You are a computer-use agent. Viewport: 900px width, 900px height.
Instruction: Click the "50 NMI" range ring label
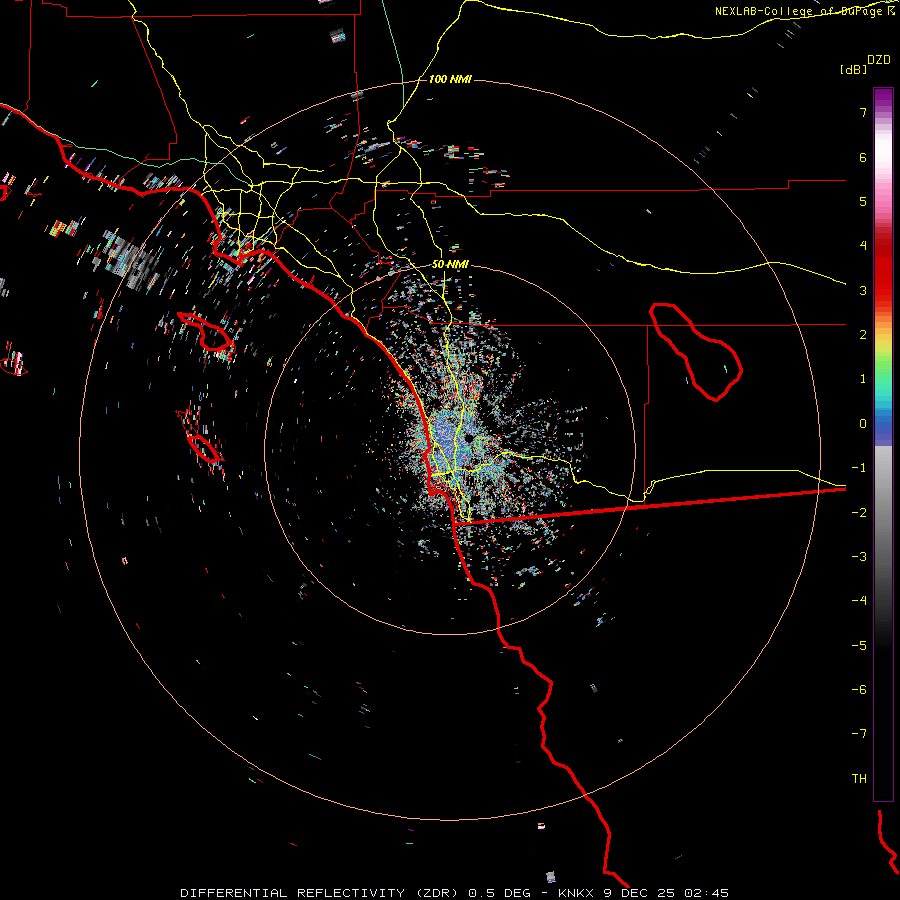(450, 264)
